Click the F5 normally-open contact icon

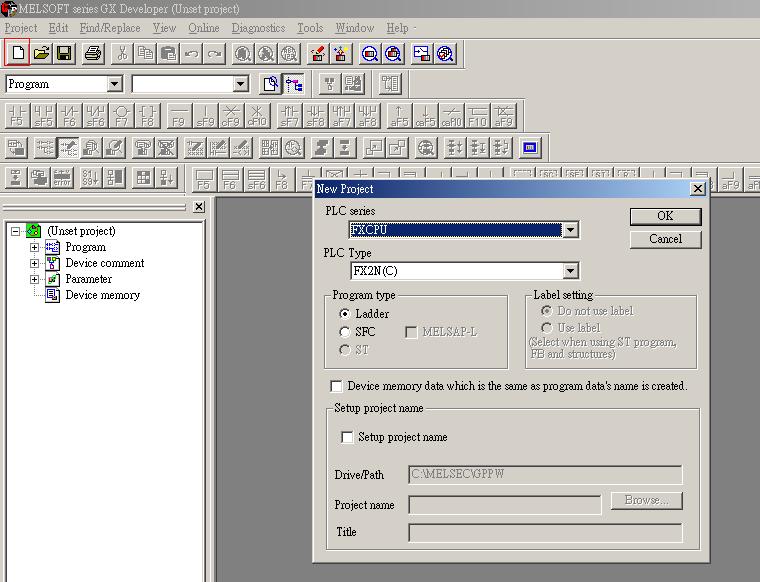pos(17,116)
